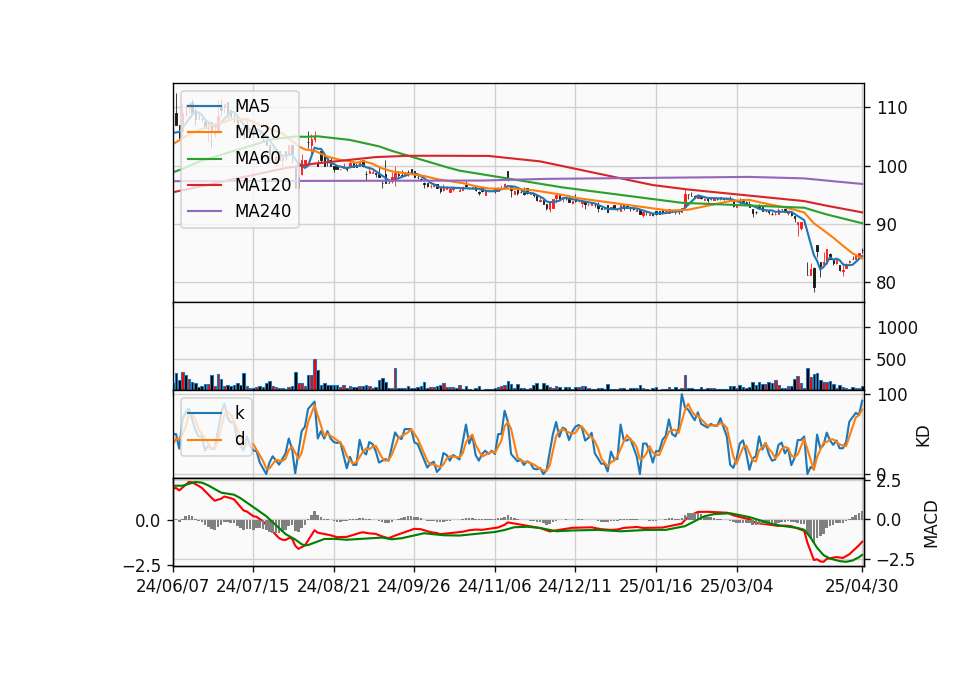Click the 25/03/04 date axis label
This screenshot has width=960, height=690.
point(737,586)
